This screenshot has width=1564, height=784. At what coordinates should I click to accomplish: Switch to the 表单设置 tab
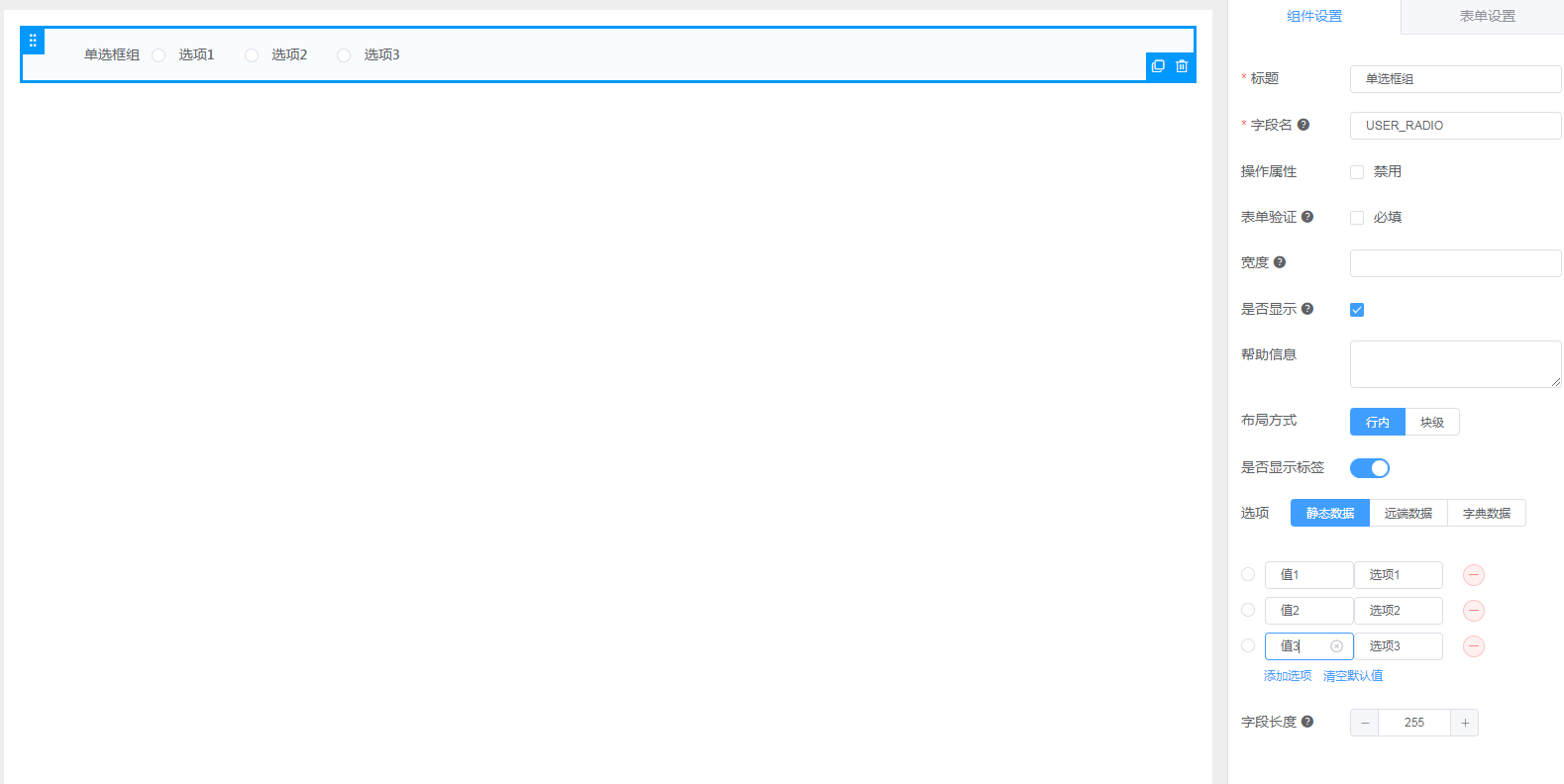point(1487,17)
